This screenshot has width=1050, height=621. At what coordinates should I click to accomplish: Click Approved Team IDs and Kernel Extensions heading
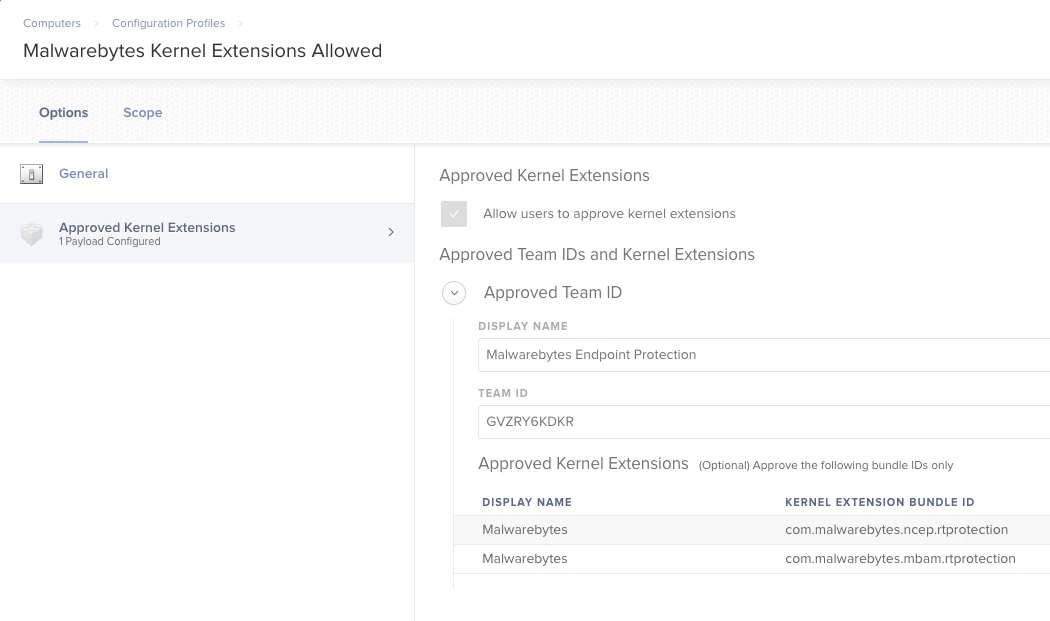pos(597,255)
